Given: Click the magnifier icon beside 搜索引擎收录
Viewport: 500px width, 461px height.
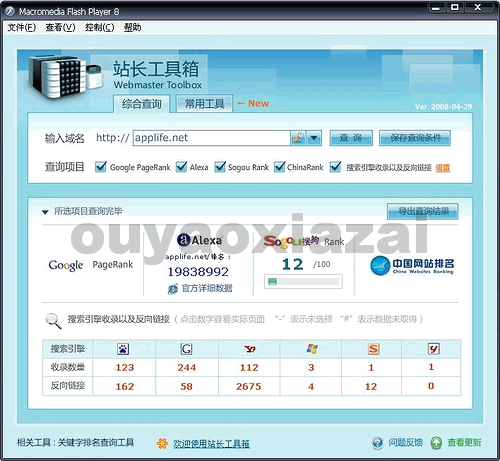Looking at the screenshot, I should point(53,321).
